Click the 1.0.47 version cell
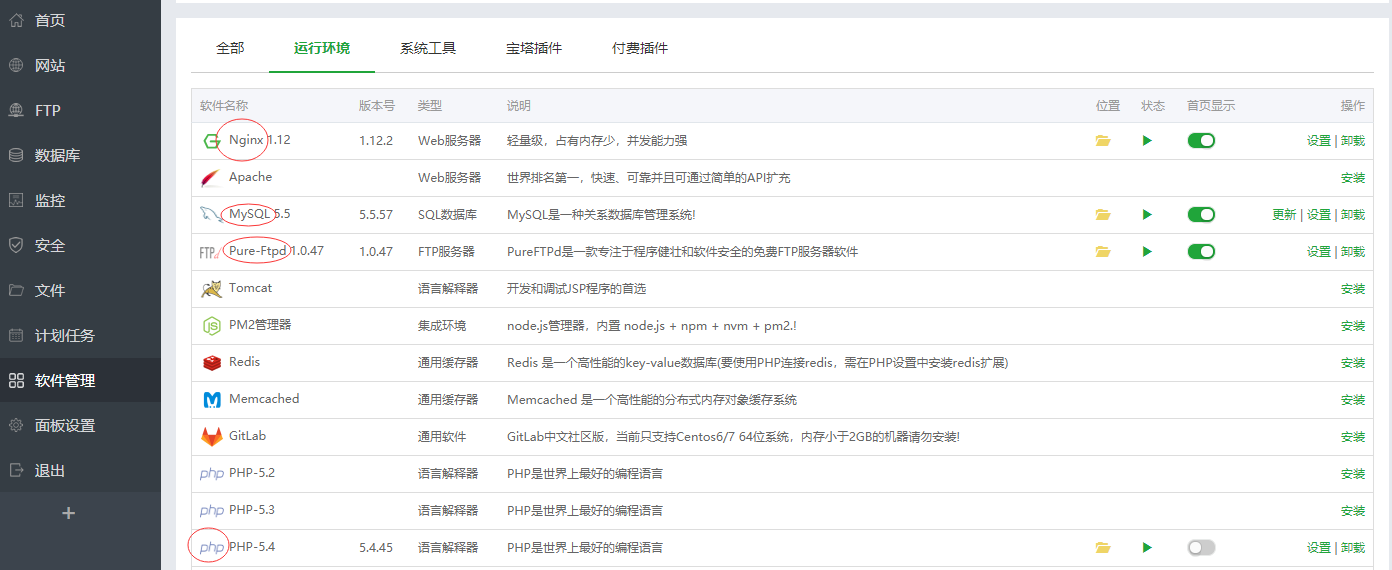Viewport: 1392px width, 570px height. (x=376, y=252)
